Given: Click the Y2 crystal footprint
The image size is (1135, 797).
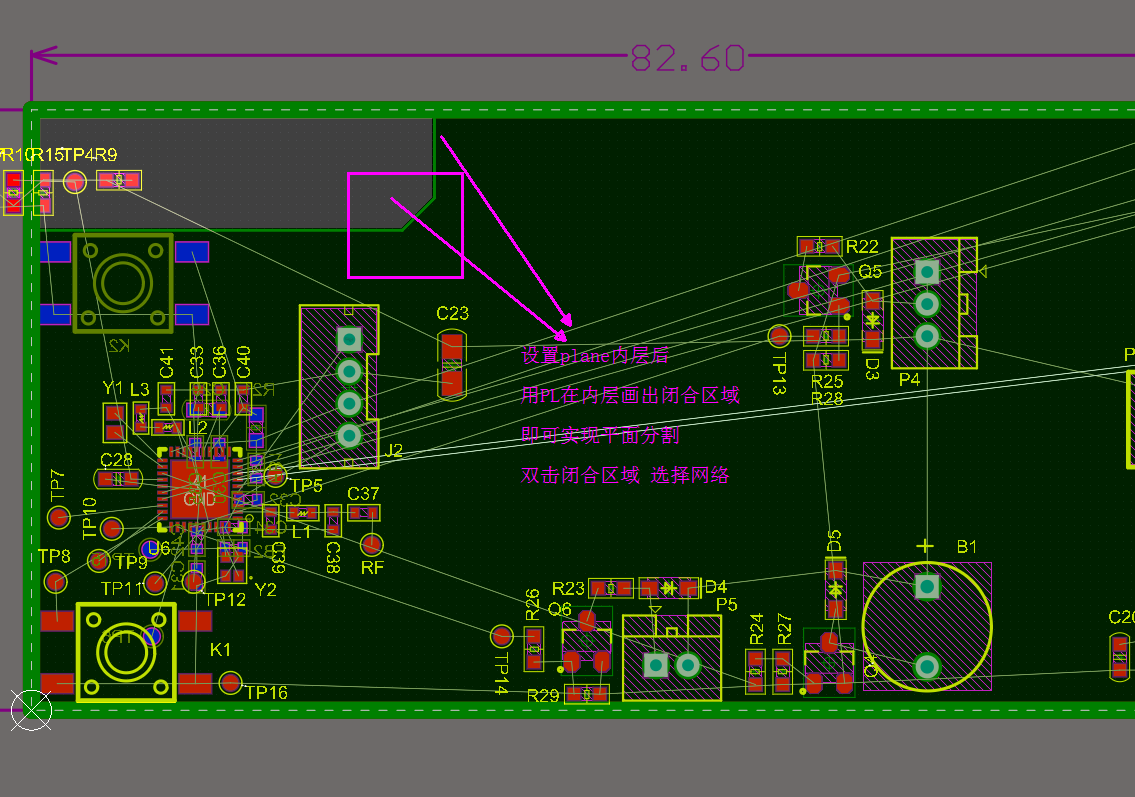Looking at the screenshot, I should point(232,564).
